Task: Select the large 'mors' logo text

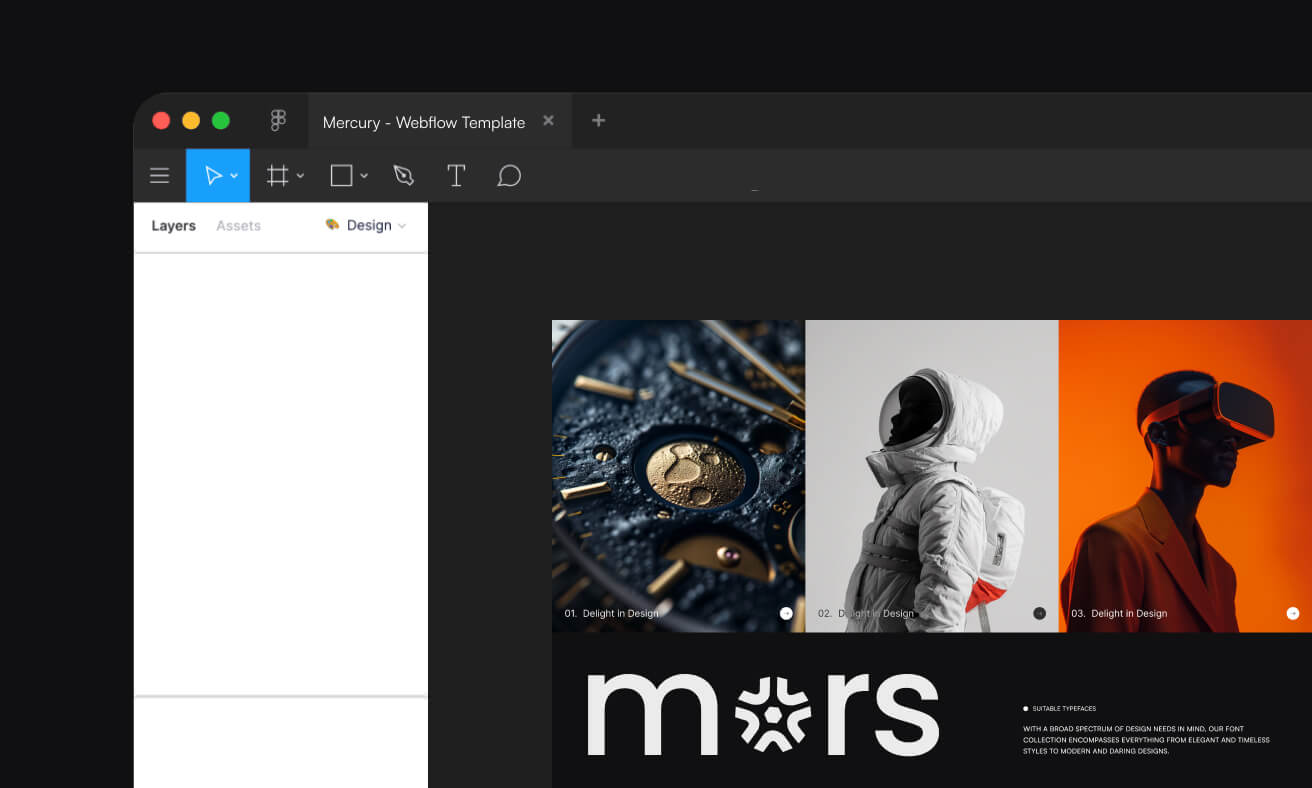Action: click(x=762, y=713)
